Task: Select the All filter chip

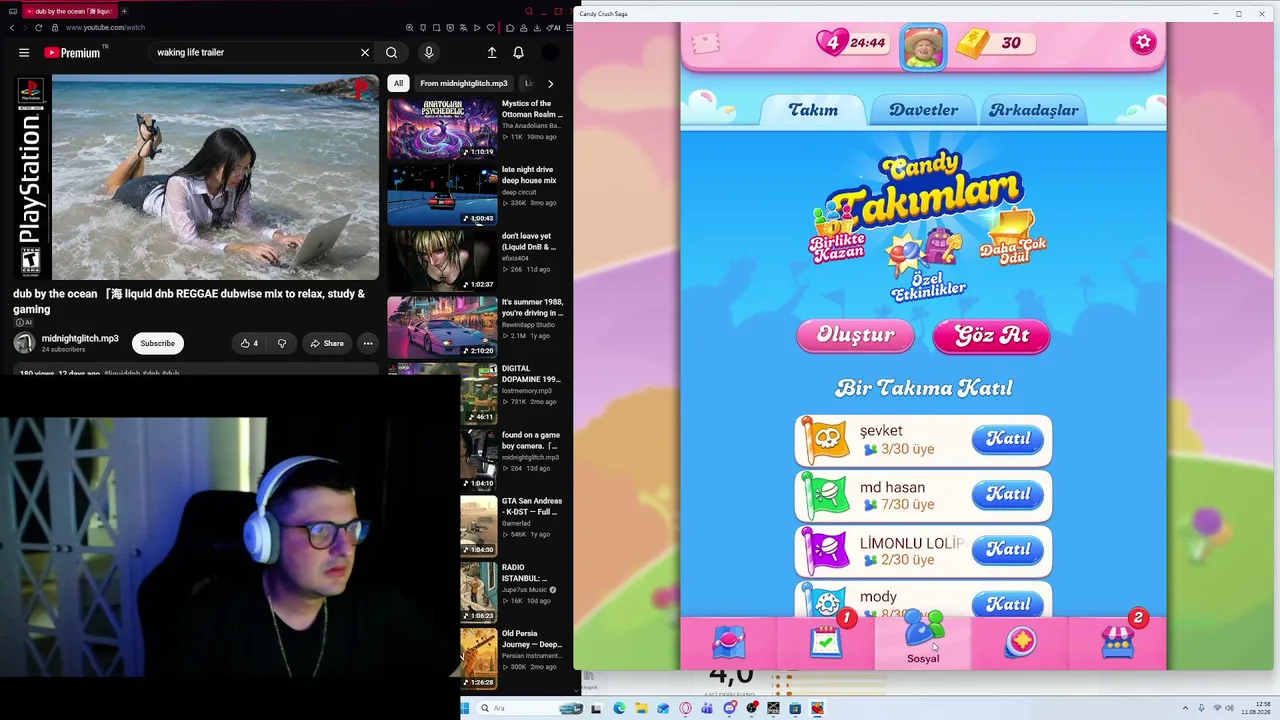Action: (x=398, y=83)
